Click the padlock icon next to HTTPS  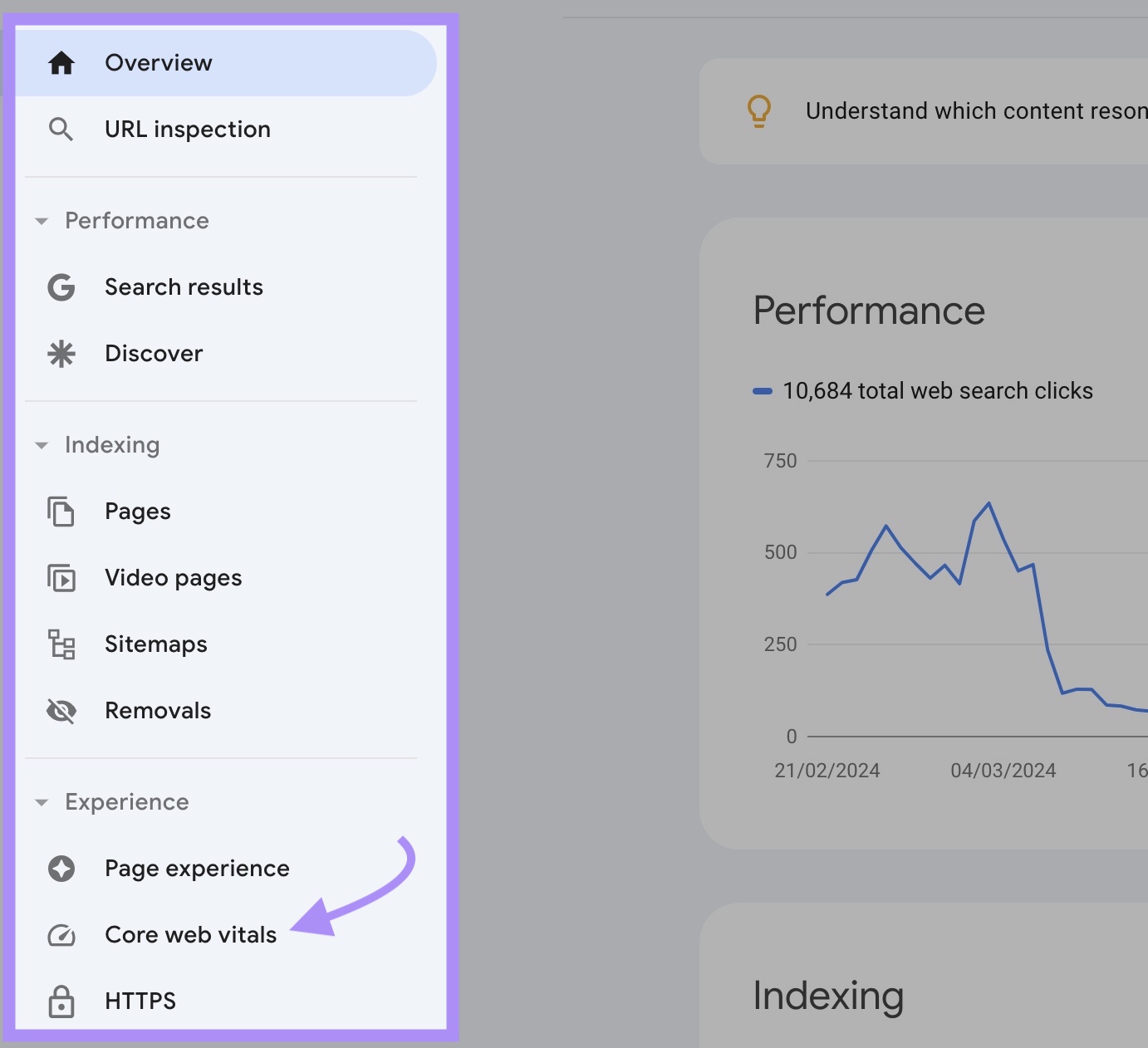pos(61,1000)
